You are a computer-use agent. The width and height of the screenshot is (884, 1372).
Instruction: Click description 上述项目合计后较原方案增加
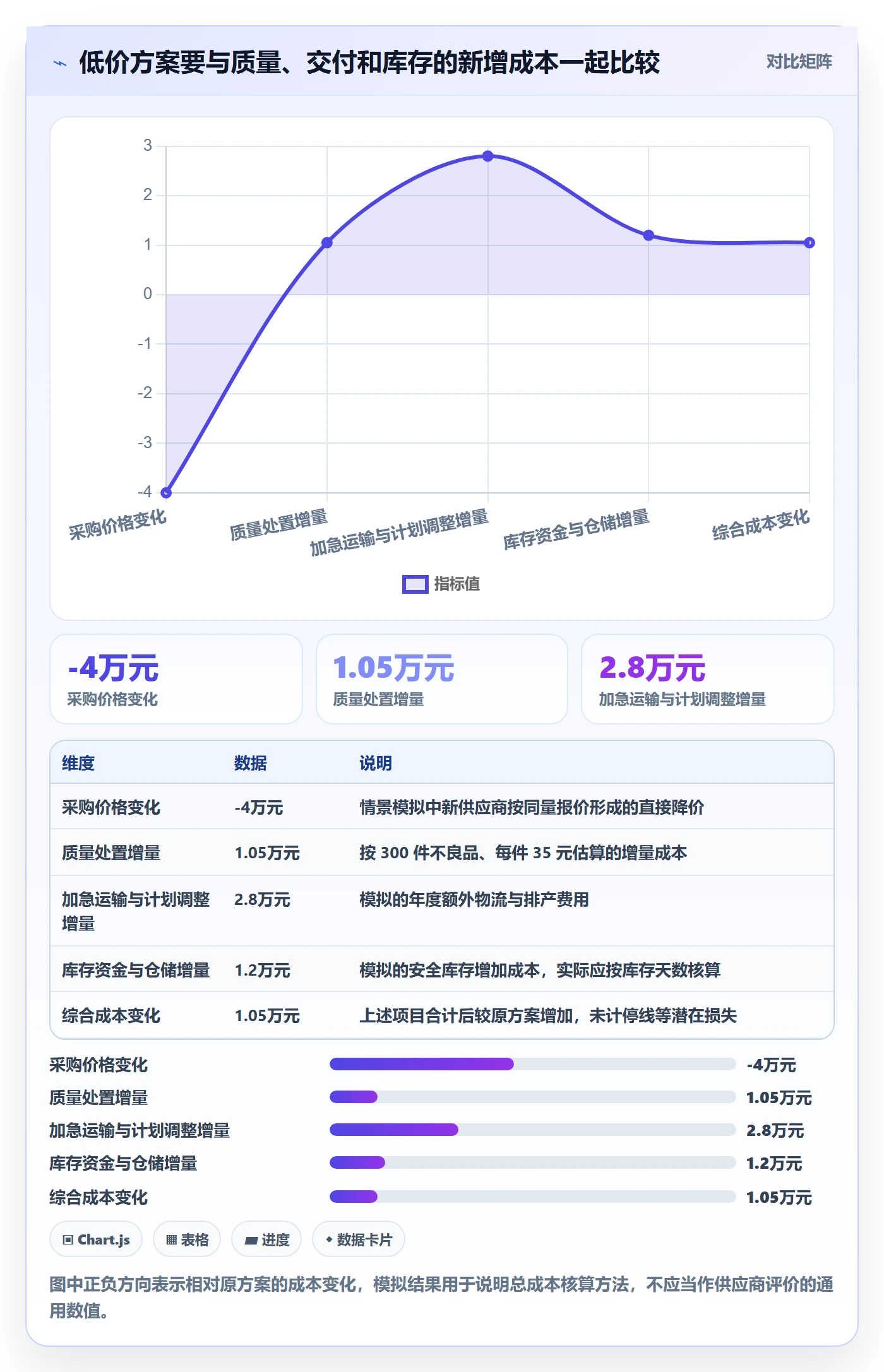(x=548, y=1015)
